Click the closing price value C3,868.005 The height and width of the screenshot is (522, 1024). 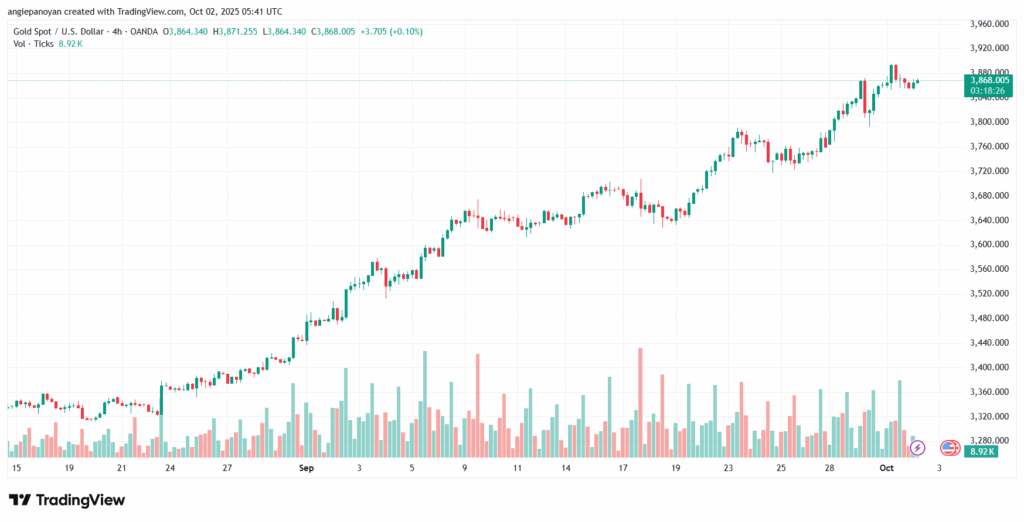tap(338, 31)
